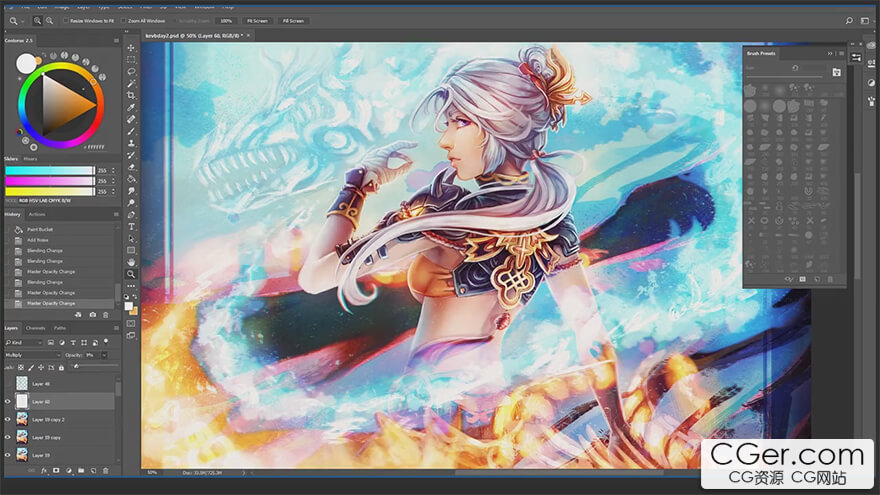This screenshot has width=880, height=495.
Task: Select the Eraser tool
Action: tap(131, 167)
